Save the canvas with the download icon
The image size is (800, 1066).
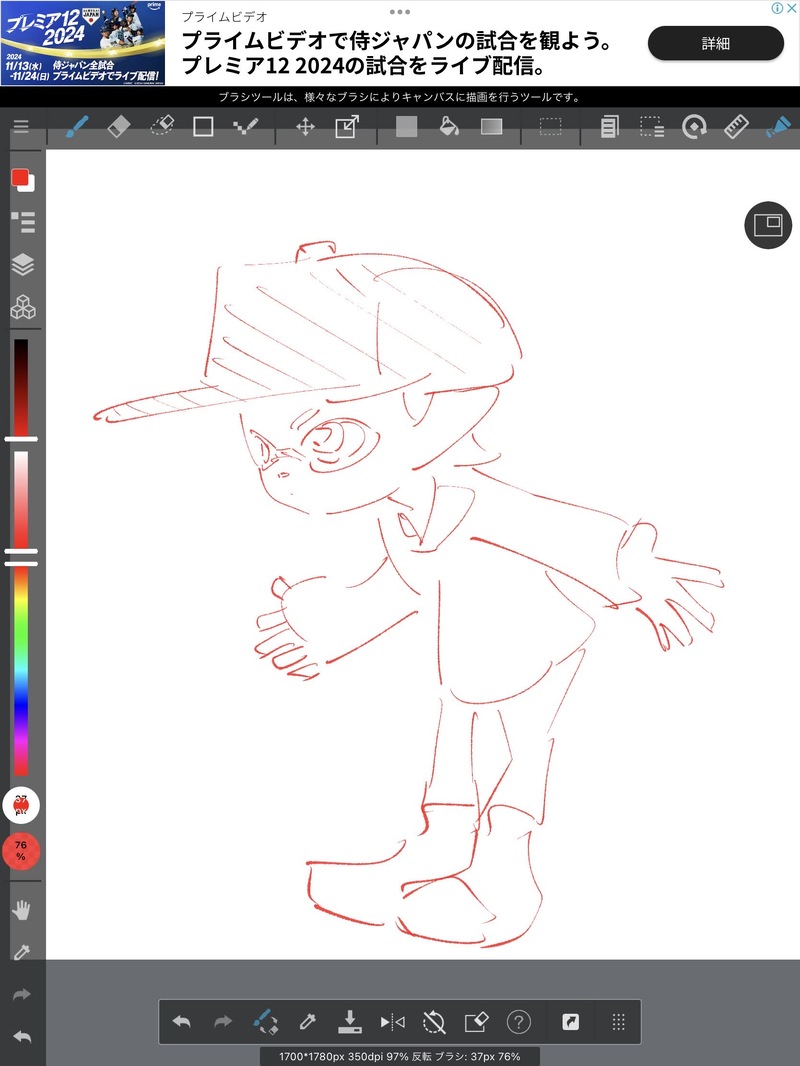pos(350,1021)
